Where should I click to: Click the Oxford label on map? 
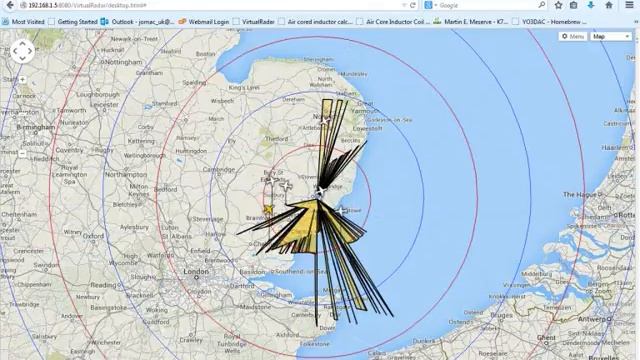coord(93,236)
